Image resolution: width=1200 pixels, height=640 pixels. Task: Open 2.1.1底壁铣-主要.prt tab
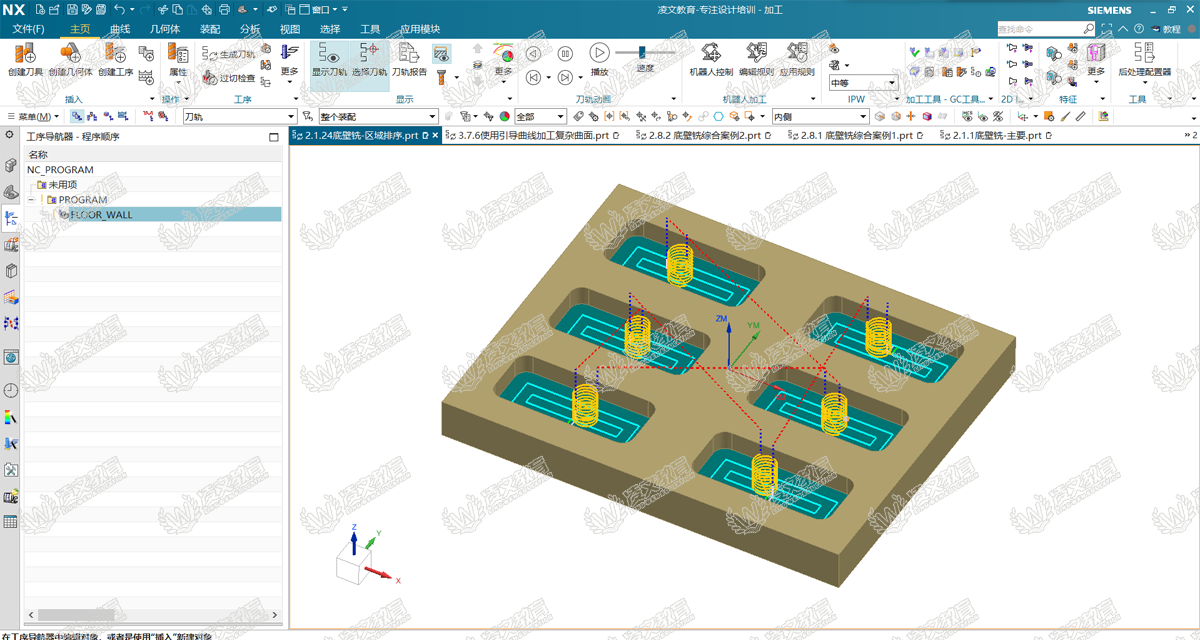tap(996, 136)
